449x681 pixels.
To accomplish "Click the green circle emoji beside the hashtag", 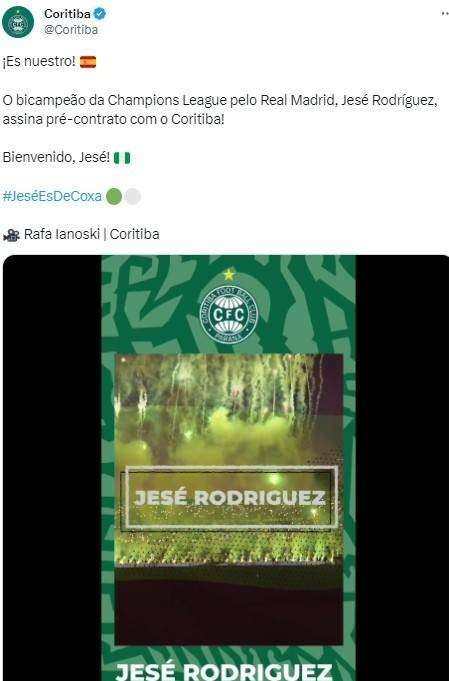I will [114, 196].
